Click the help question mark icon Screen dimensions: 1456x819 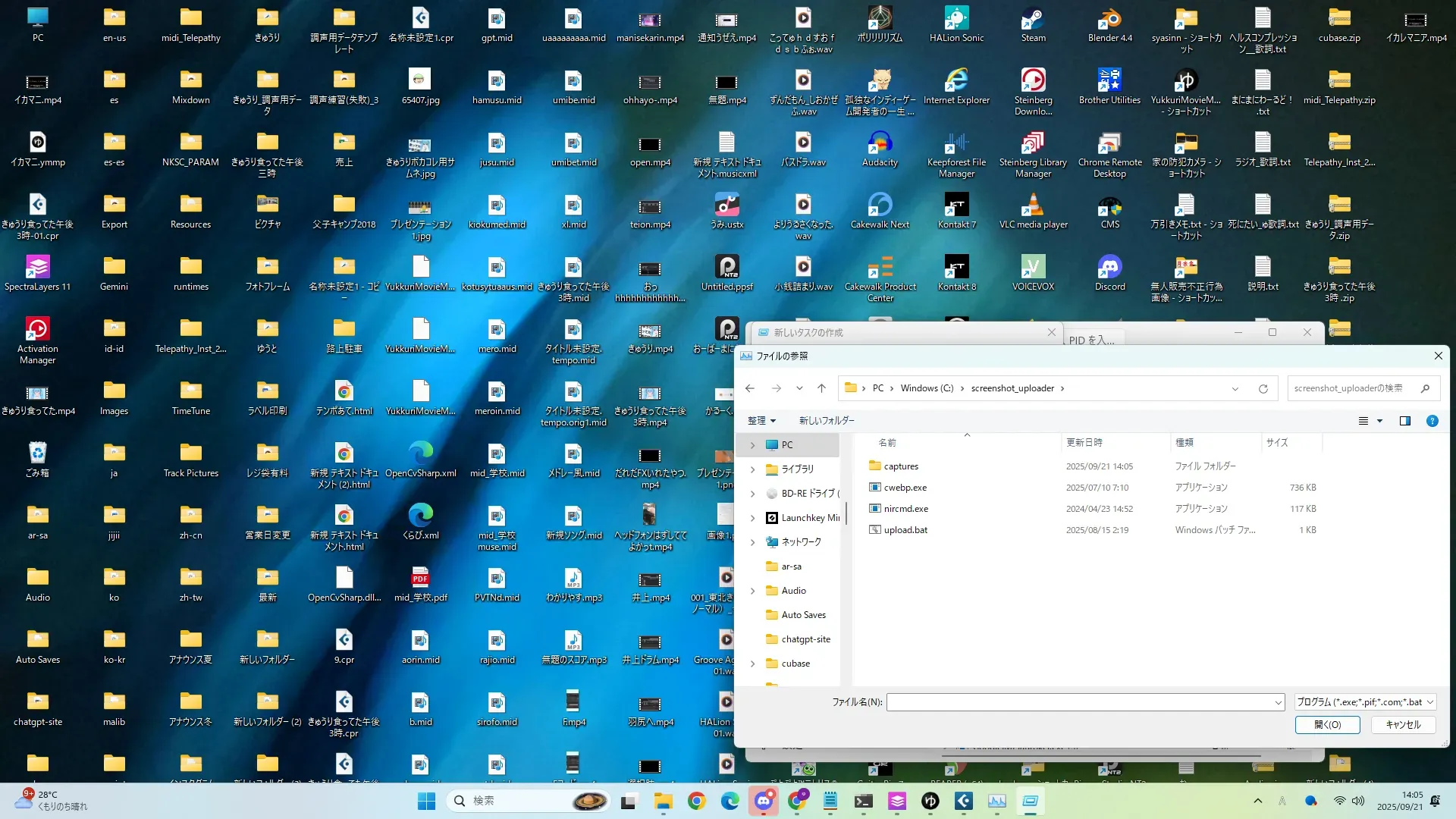click(1432, 421)
